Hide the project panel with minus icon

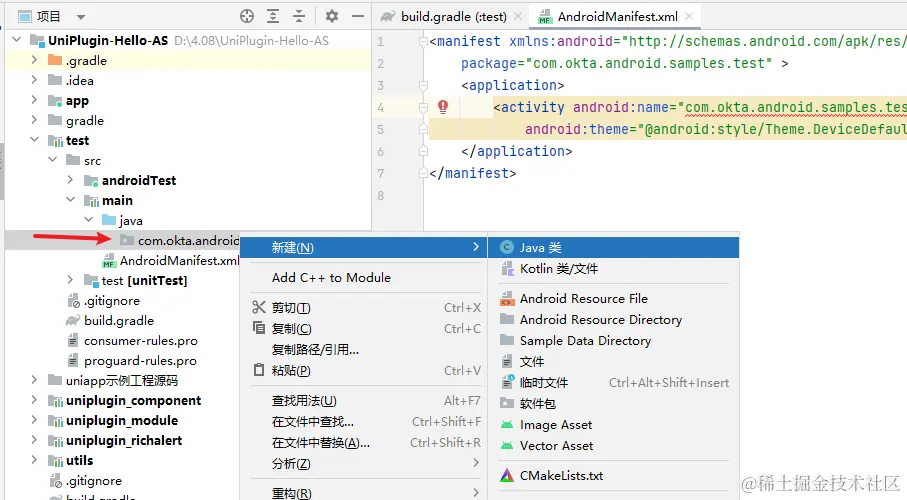click(358, 16)
